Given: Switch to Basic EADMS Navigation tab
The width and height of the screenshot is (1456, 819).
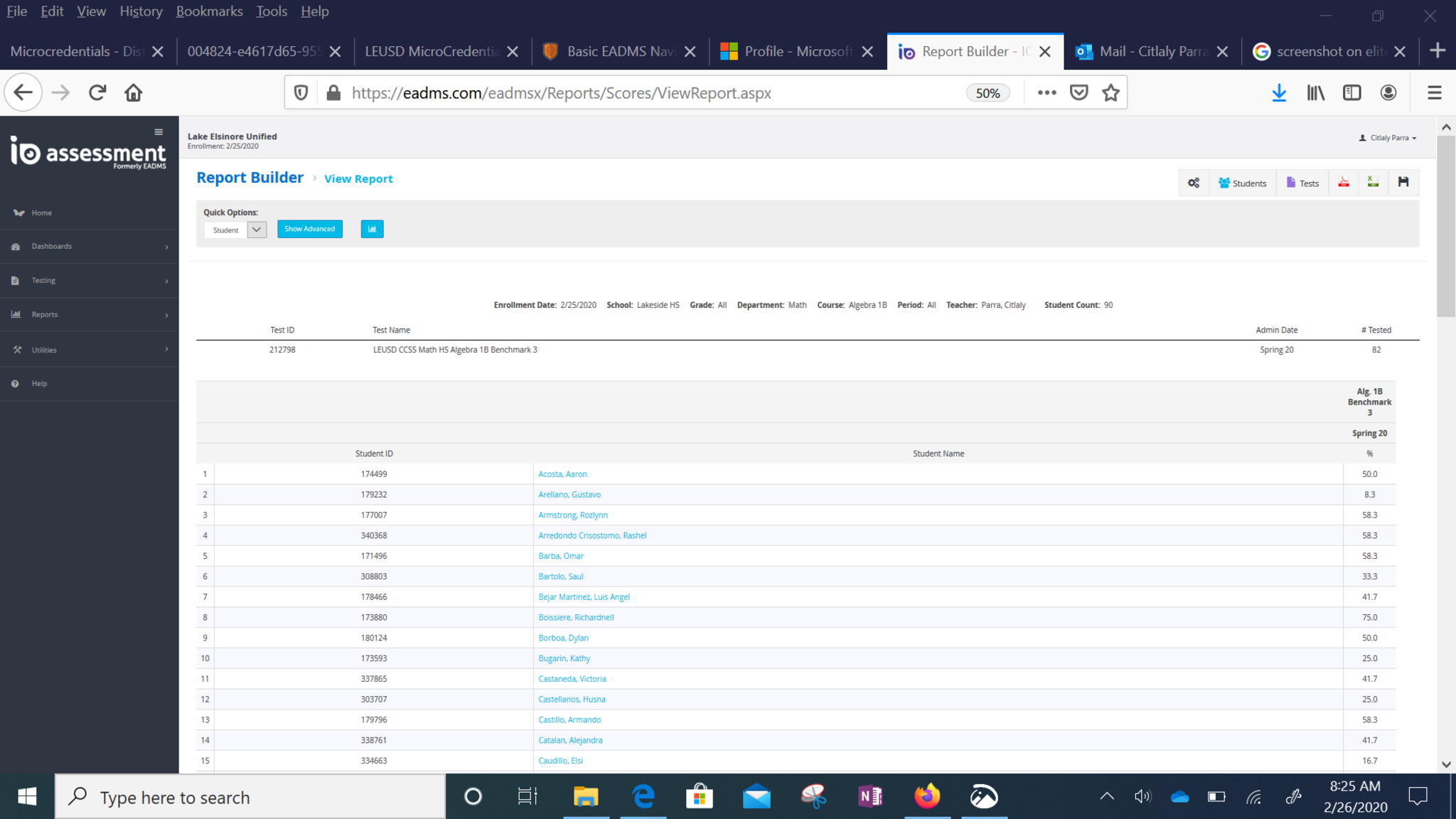Looking at the screenshot, I should (x=619, y=51).
